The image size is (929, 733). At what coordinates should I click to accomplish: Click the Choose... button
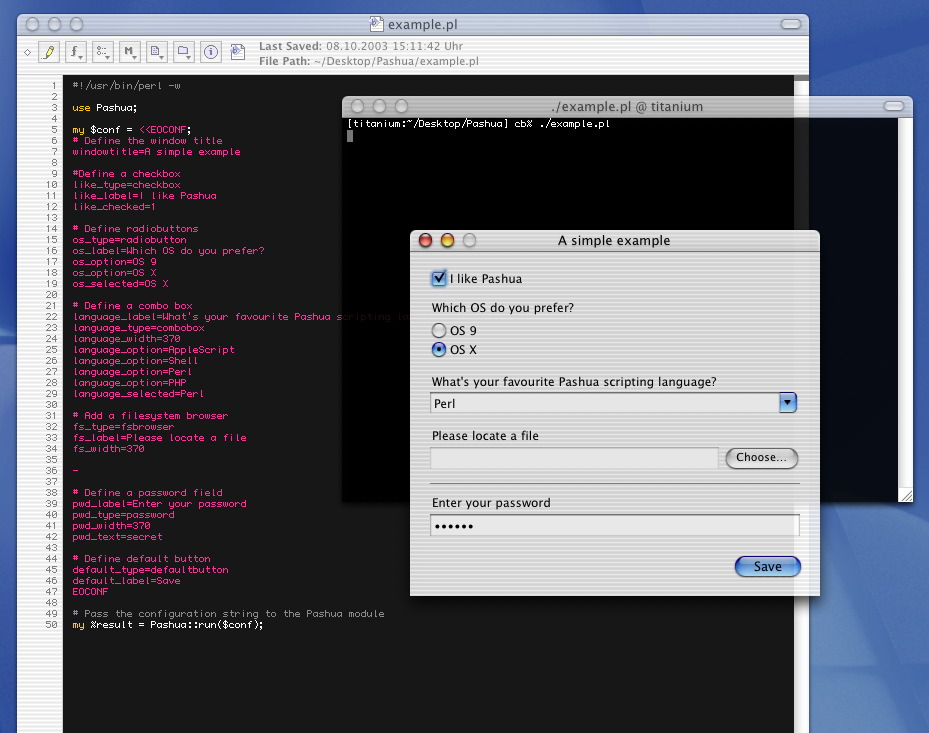coord(761,457)
